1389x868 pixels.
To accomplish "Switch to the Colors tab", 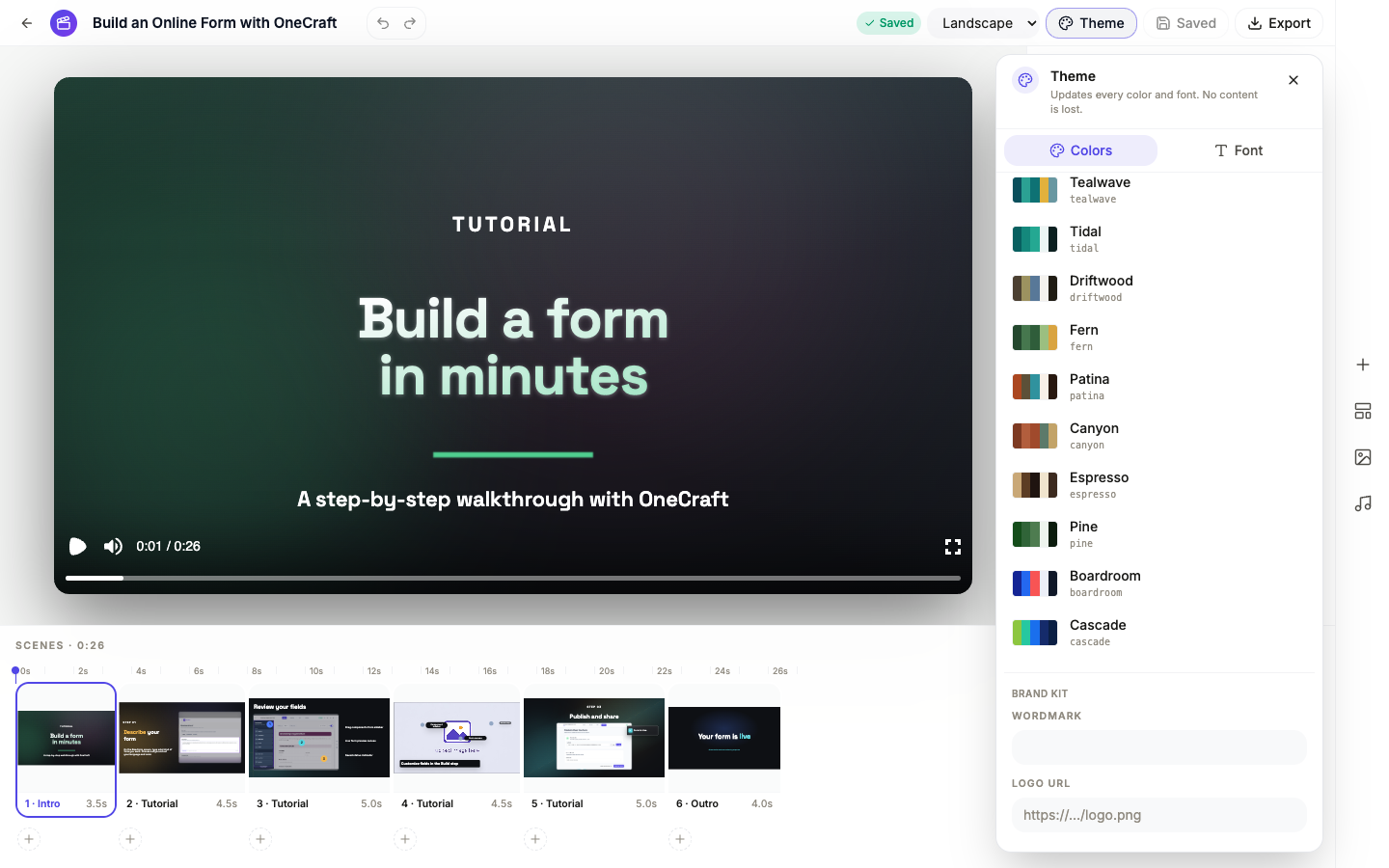I will tap(1080, 150).
